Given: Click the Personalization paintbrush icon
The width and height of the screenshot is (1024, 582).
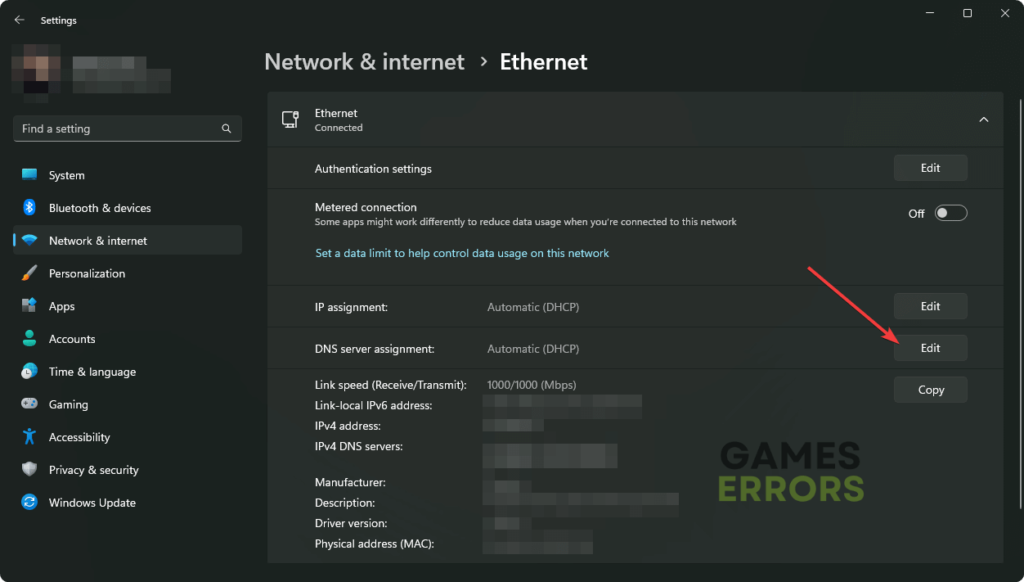Looking at the screenshot, I should pyautogui.click(x=29, y=273).
